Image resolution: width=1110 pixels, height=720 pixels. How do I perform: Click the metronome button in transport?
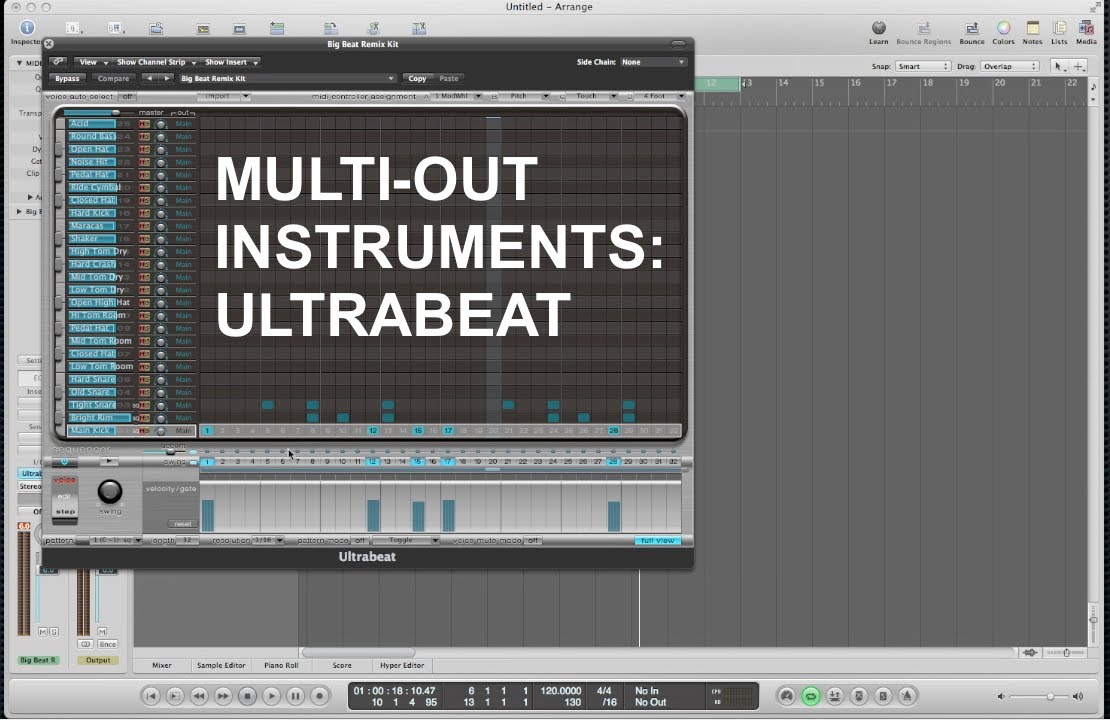pos(907,697)
